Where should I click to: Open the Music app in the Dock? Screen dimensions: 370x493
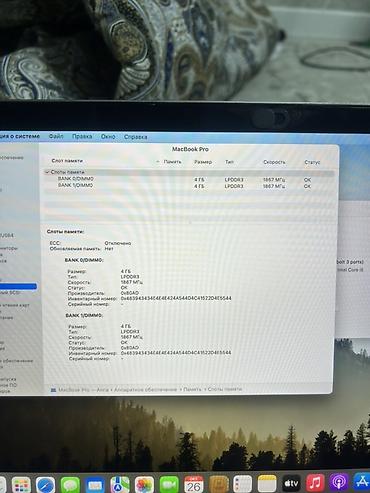click(315, 483)
